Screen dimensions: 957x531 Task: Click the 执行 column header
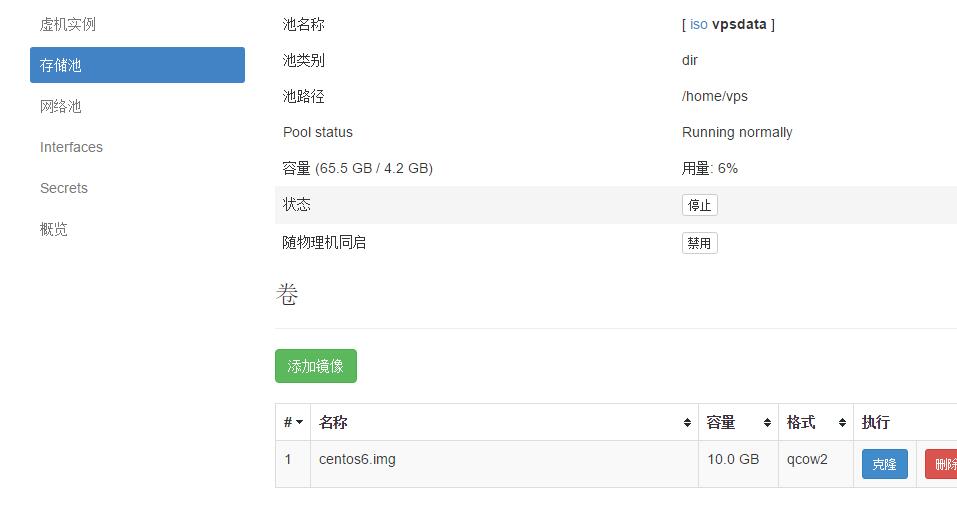point(876,423)
